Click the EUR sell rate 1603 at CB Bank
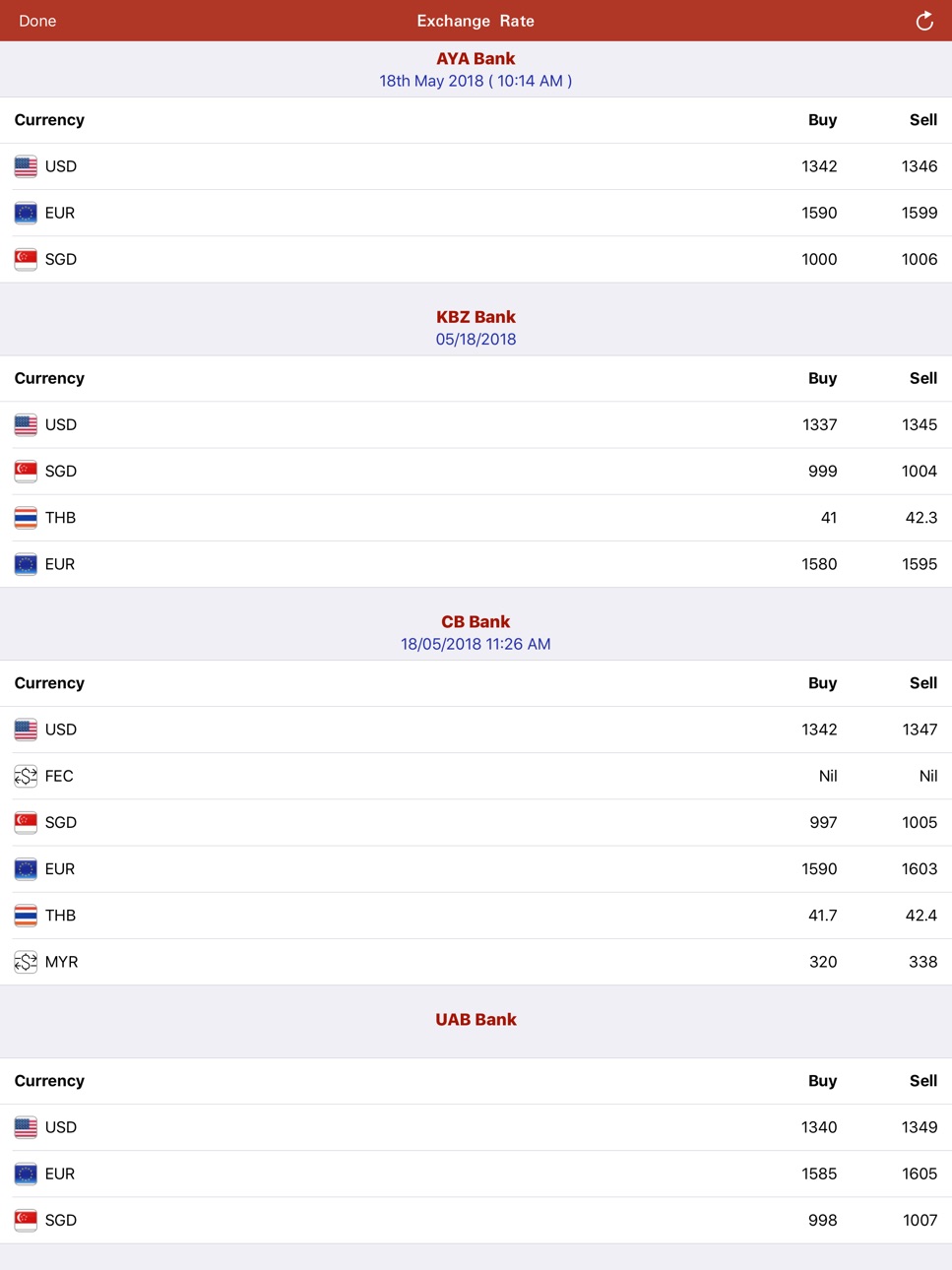The width and height of the screenshot is (952, 1270). click(x=920, y=869)
